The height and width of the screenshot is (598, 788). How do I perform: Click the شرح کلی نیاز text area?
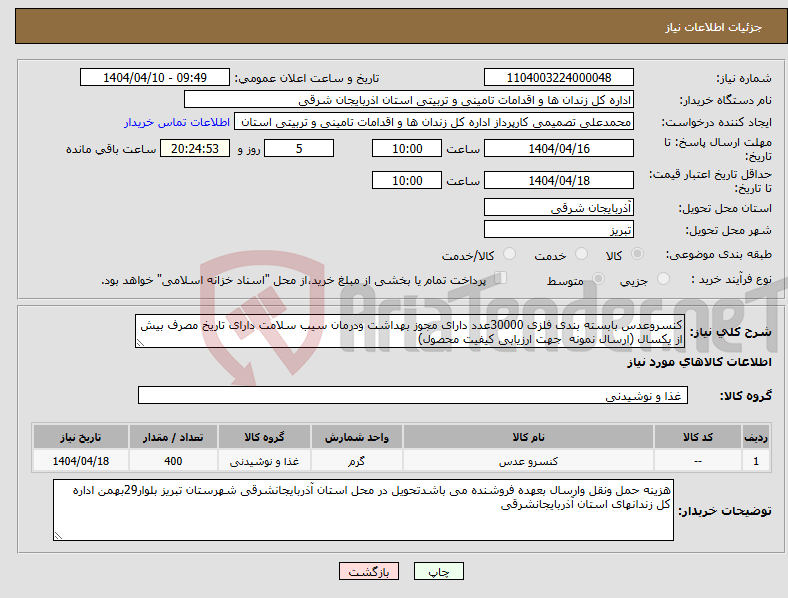click(410, 332)
